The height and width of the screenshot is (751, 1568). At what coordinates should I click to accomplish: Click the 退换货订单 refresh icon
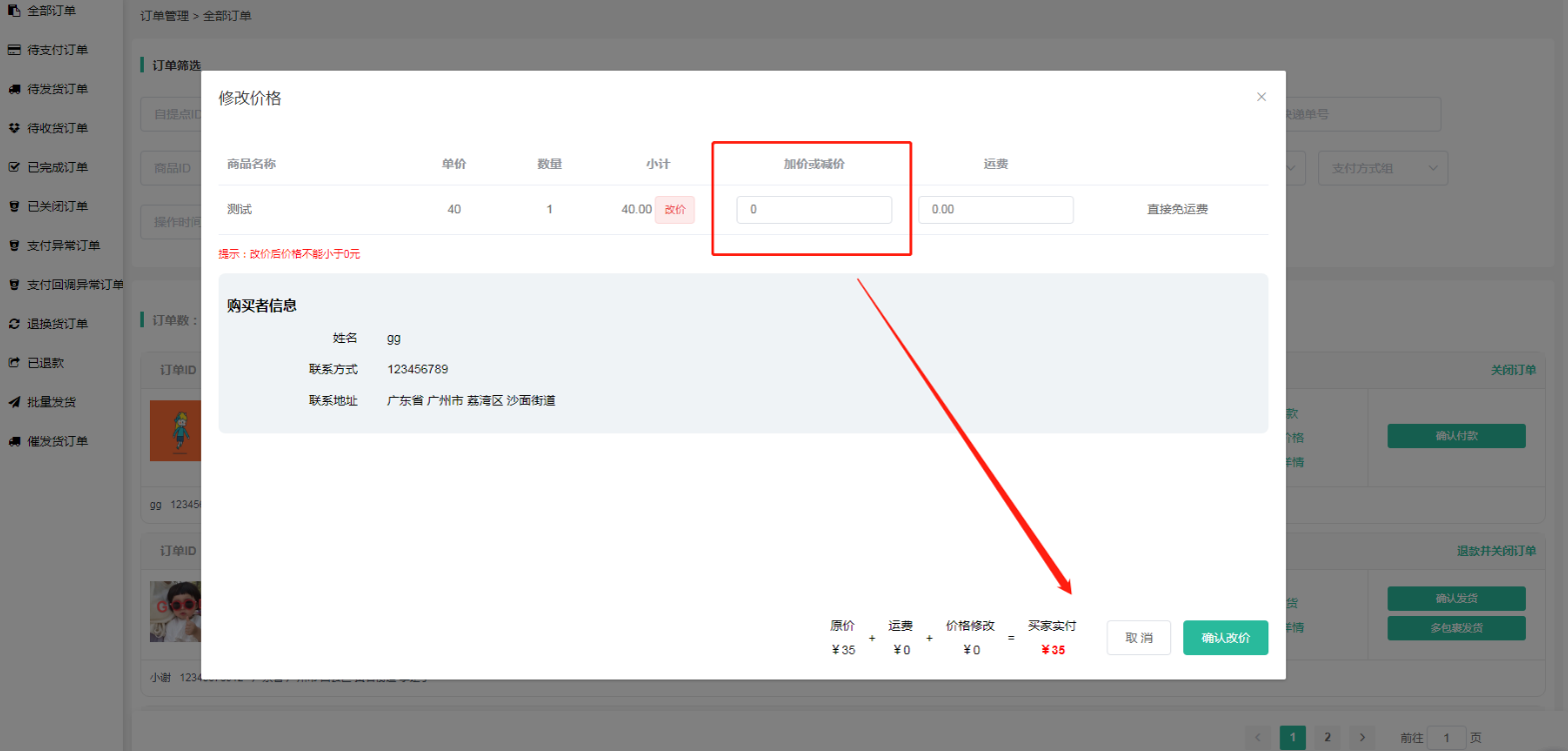(x=14, y=324)
